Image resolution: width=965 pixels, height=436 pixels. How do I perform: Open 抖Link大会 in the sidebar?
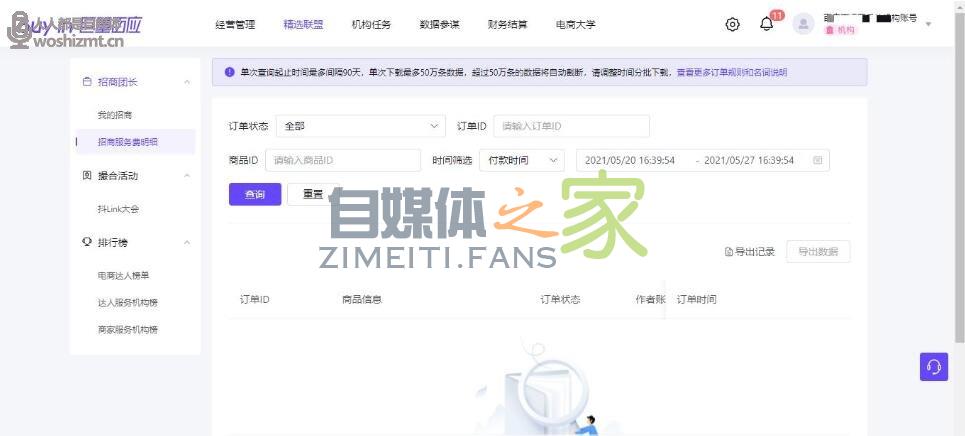point(118,209)
